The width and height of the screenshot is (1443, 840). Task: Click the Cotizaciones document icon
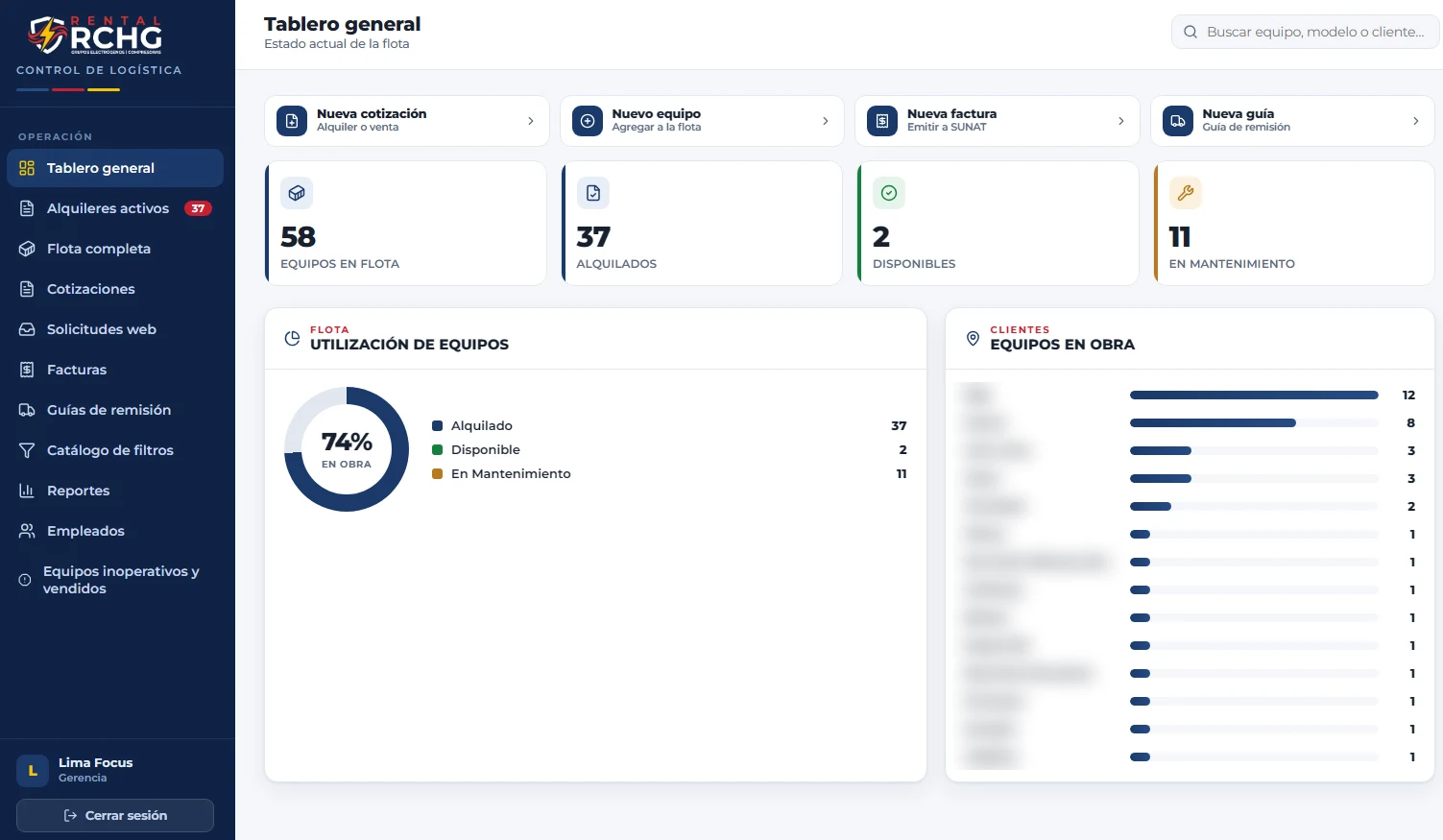[27, 289]
